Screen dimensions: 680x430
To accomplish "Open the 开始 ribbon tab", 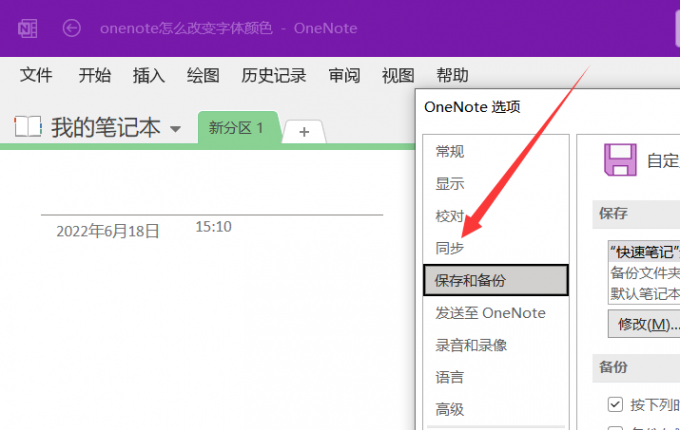I will pos(95,75).
